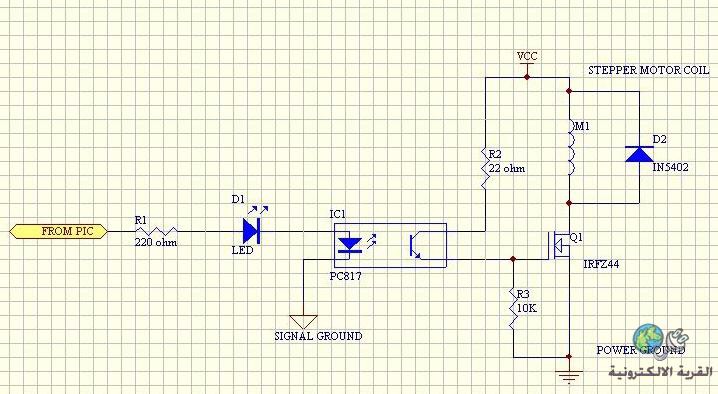This screenshot has width=718, height=394.
Task: Select the IRFZ44 part name text
Action: coord(601,264)
